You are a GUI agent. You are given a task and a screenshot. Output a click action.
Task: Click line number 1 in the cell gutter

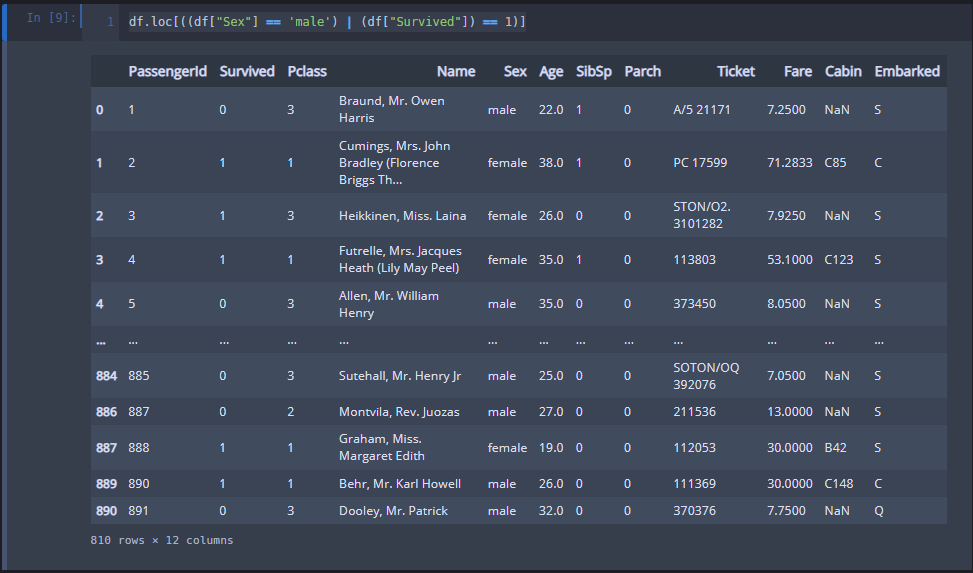click(110, 22)
